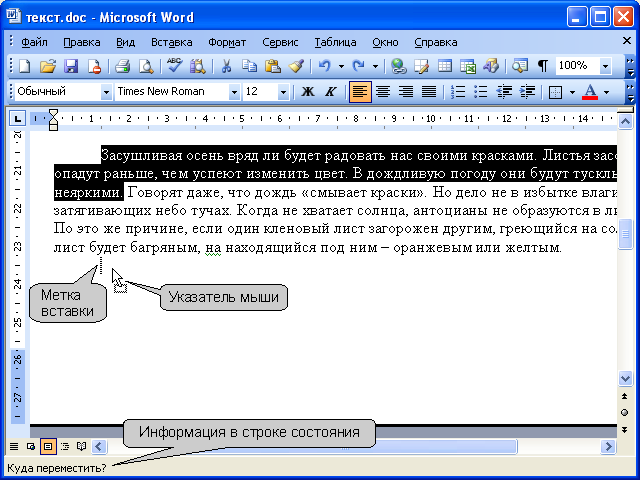Open the border style dropdown arrow

pos(572,92)
